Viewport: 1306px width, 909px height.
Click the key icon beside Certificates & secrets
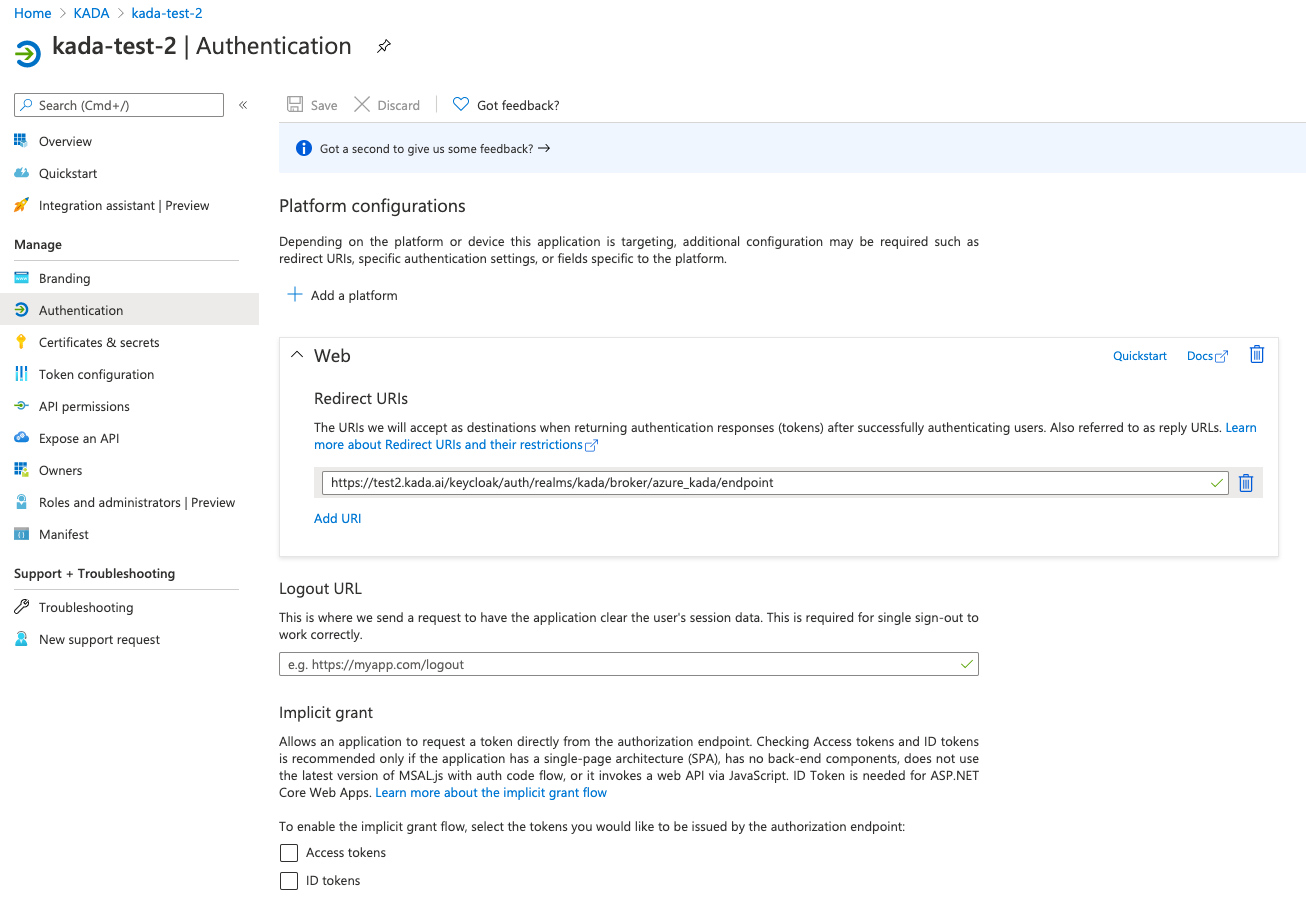(21, 342)
